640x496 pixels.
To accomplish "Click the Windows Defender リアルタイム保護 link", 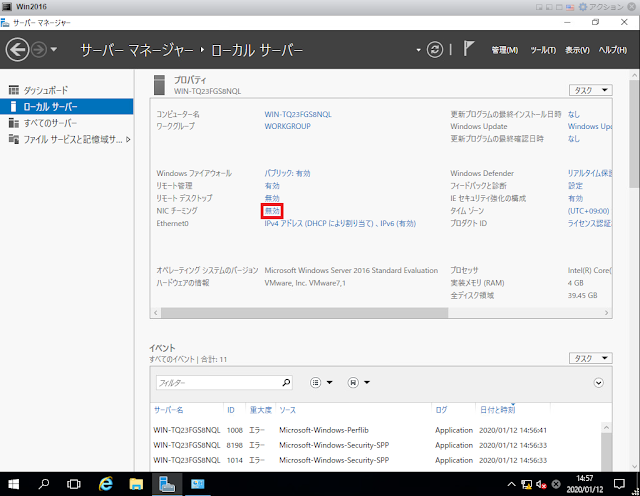I will pyautogui.click(x=590, y=173).
